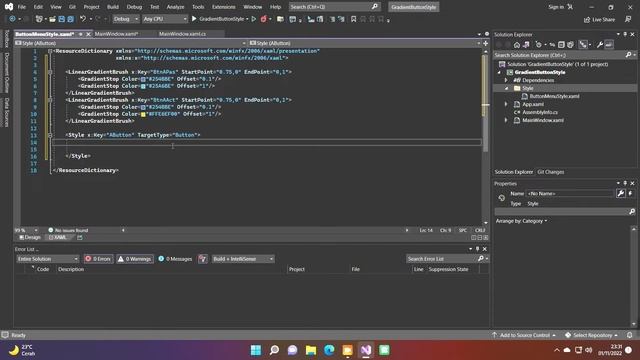The width and height of the screenshot is (640, 360).
Task: Switch to the Git Changes tab
Action: pyautogui.click(x=551, y=172)
